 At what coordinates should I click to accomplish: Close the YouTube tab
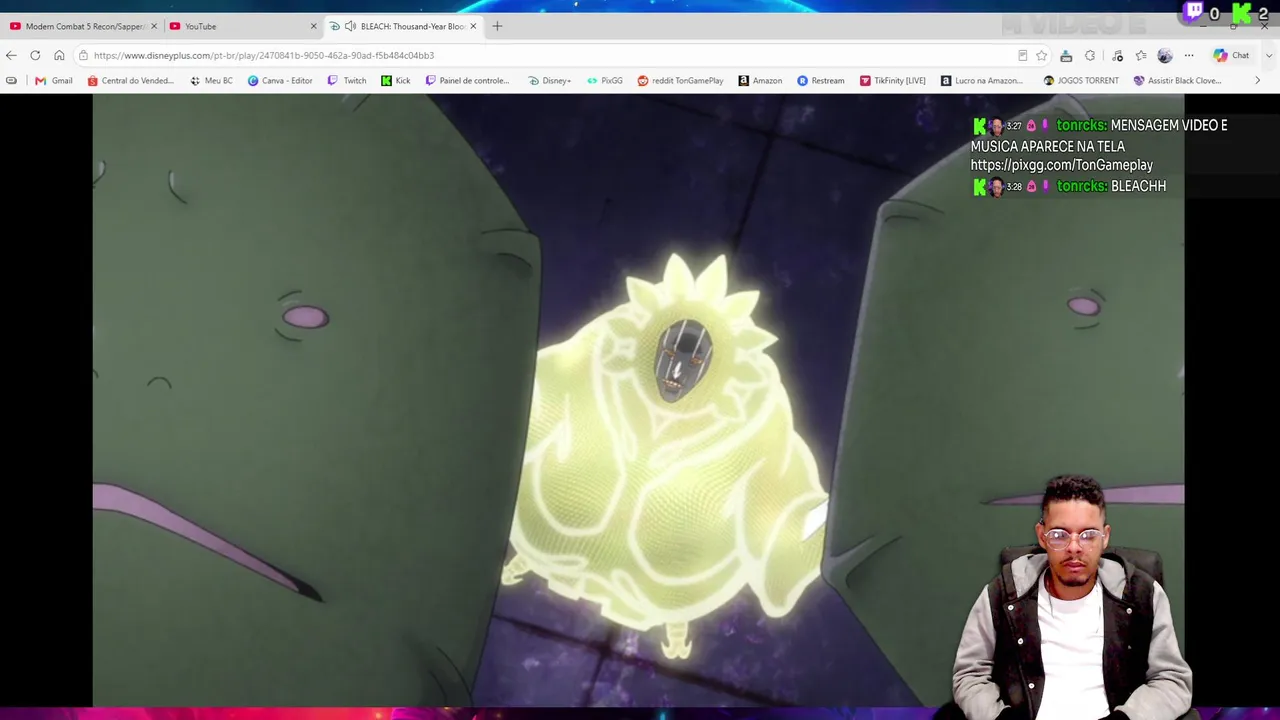[x=313, y=26]
